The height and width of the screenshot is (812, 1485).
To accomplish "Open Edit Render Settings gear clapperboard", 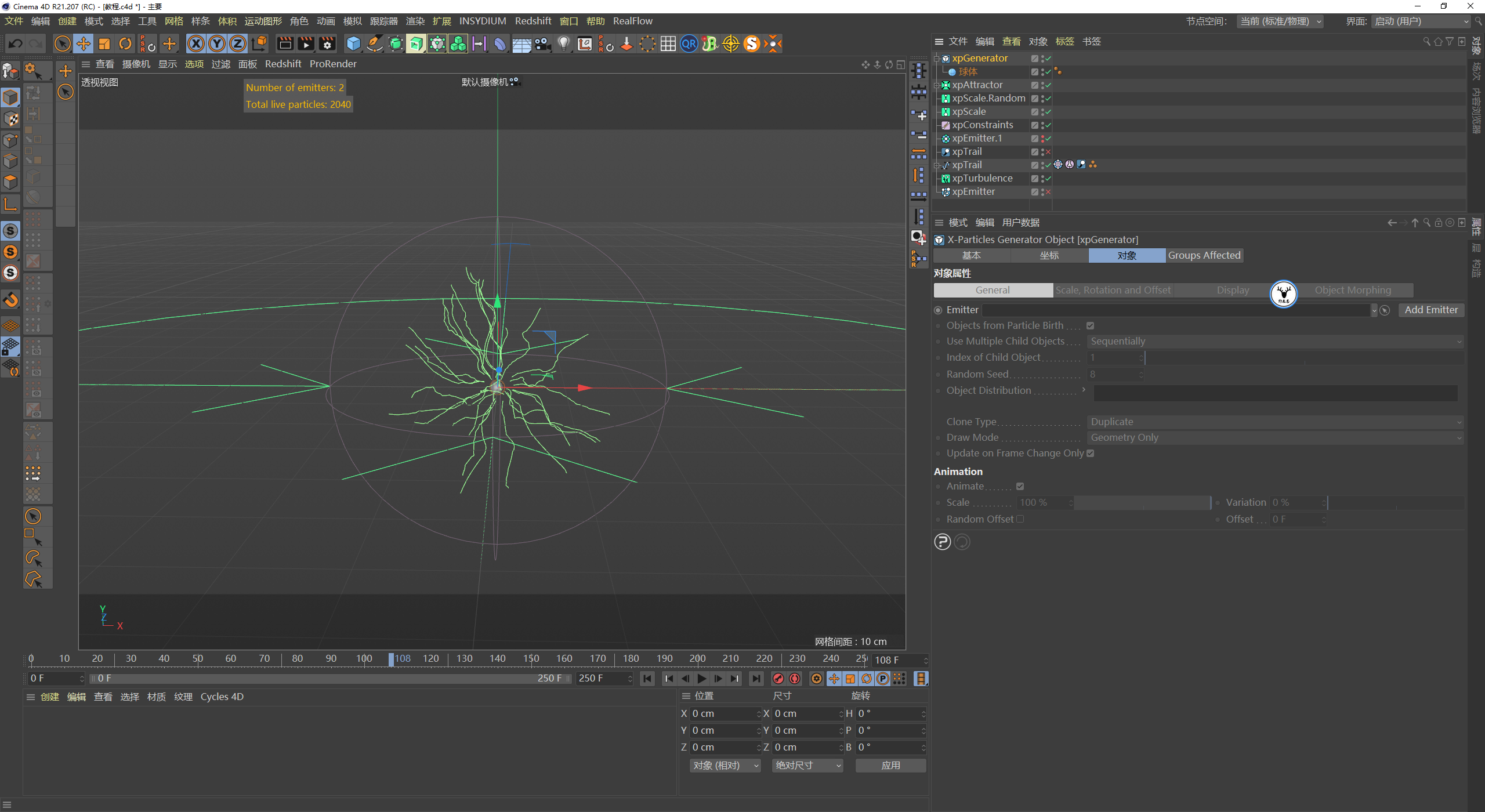I will [327, 43].
